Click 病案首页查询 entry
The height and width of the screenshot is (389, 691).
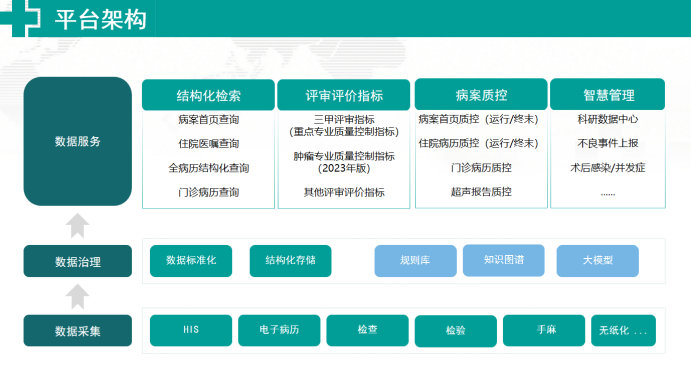[208, 119]
